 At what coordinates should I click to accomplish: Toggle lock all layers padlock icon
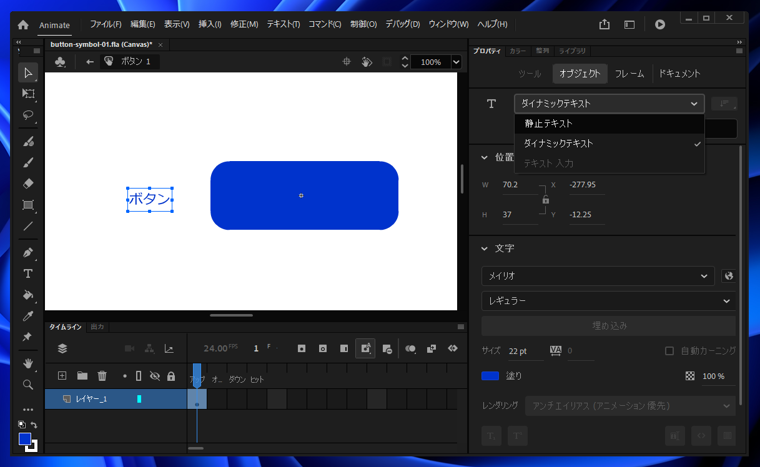coord(171,376)
